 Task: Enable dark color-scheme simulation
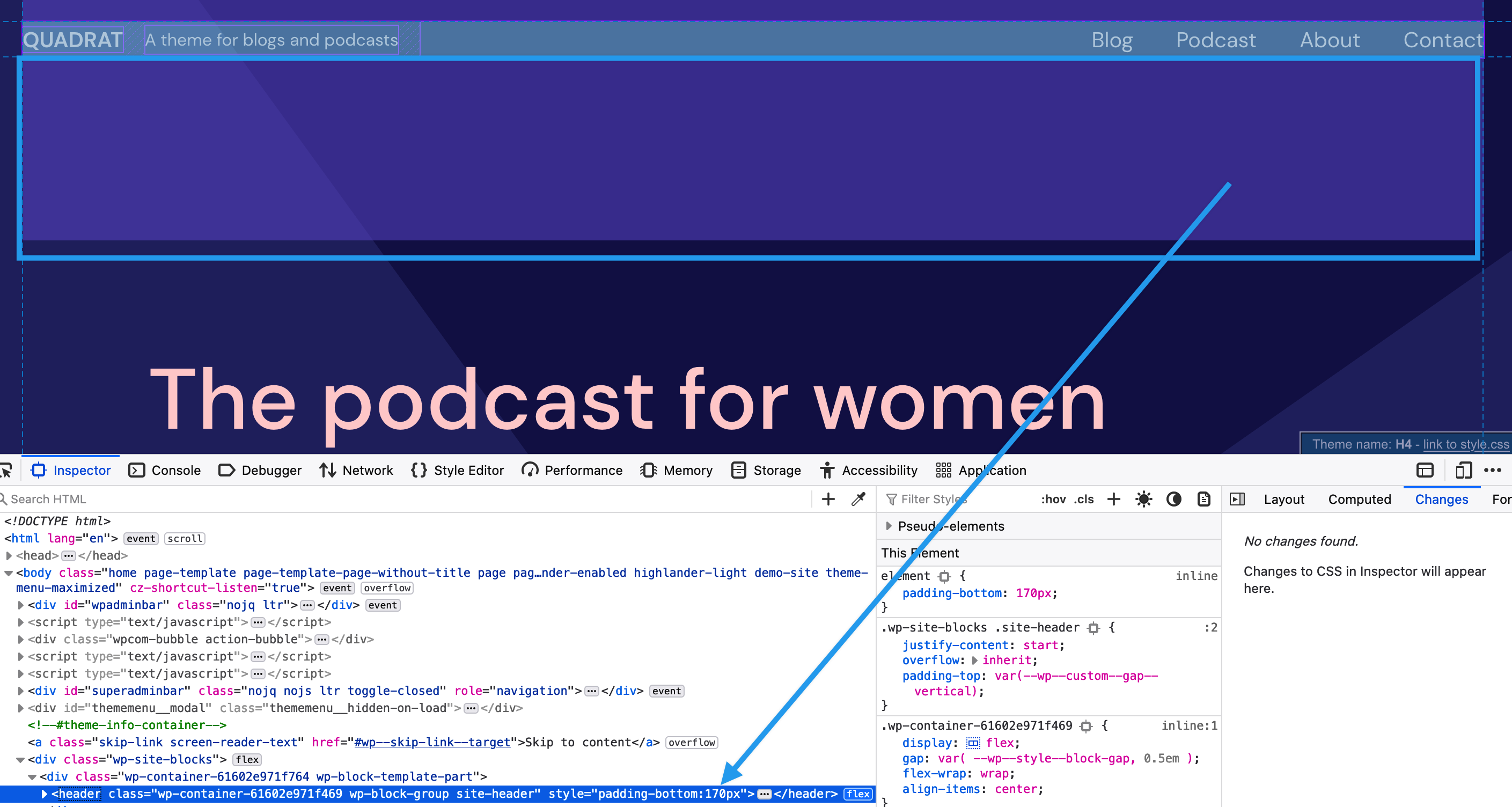coord(1174,499)
